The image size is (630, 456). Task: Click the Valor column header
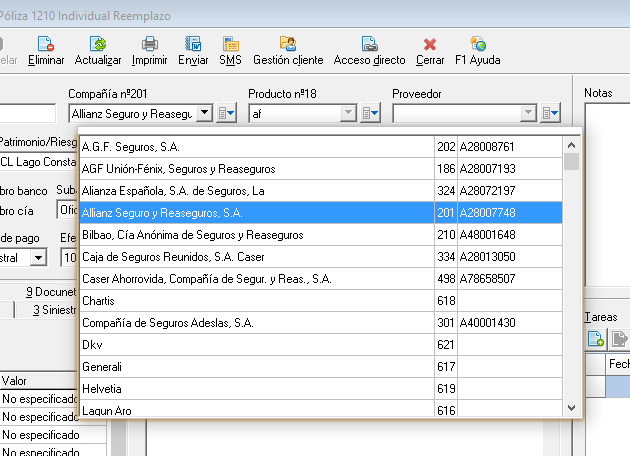pyautogui.click(x=39, y=380)
